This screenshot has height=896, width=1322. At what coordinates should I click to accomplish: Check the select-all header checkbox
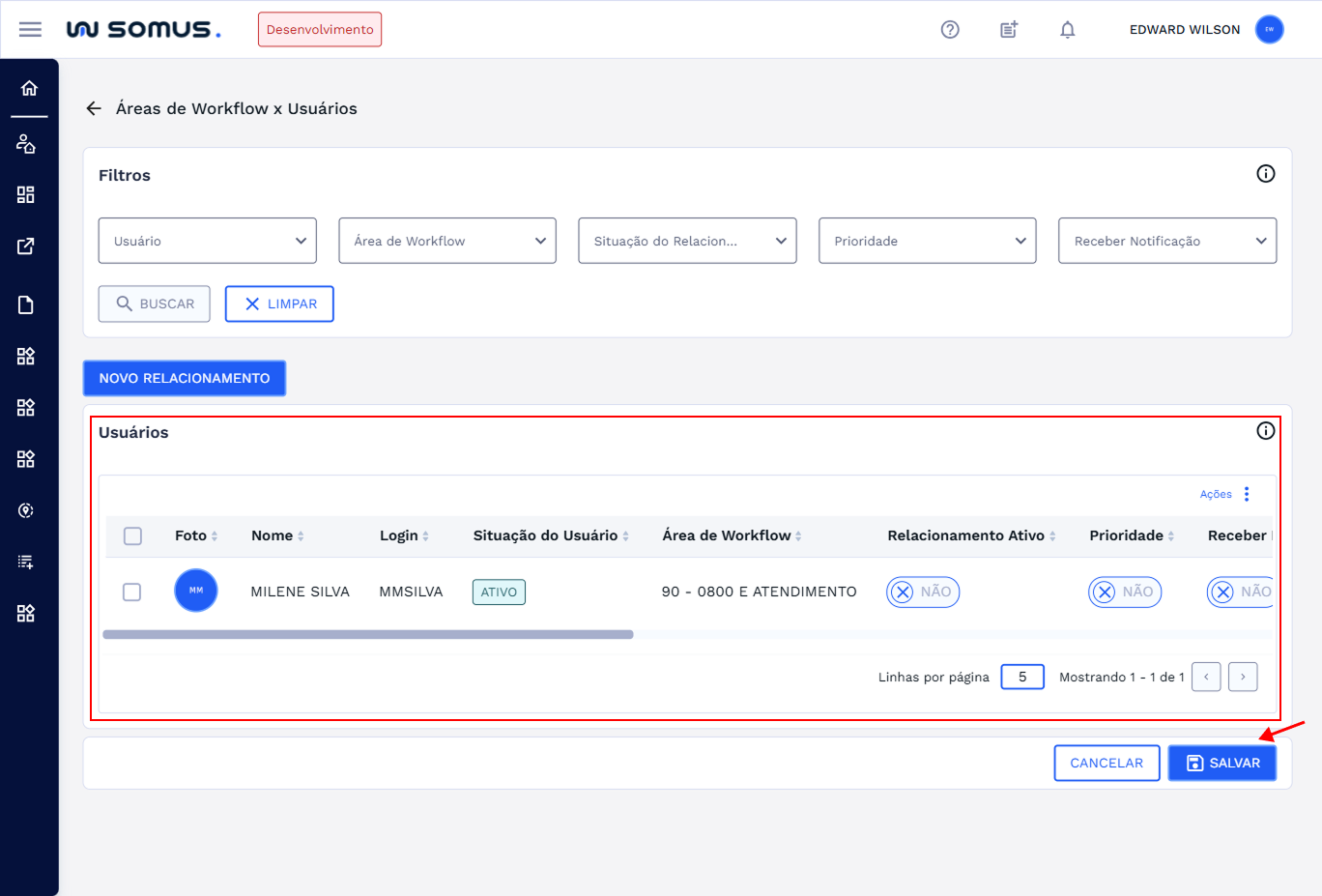coord(132,535)
